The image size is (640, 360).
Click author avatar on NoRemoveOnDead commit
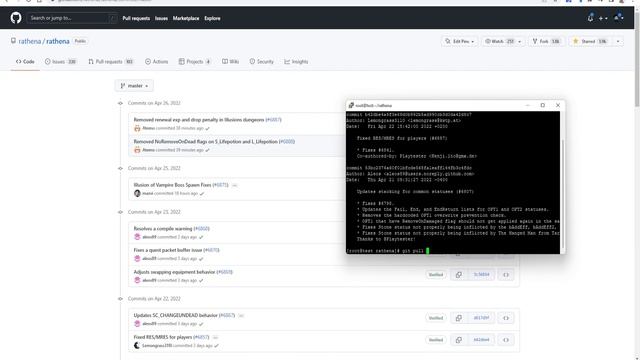point(137,150)
